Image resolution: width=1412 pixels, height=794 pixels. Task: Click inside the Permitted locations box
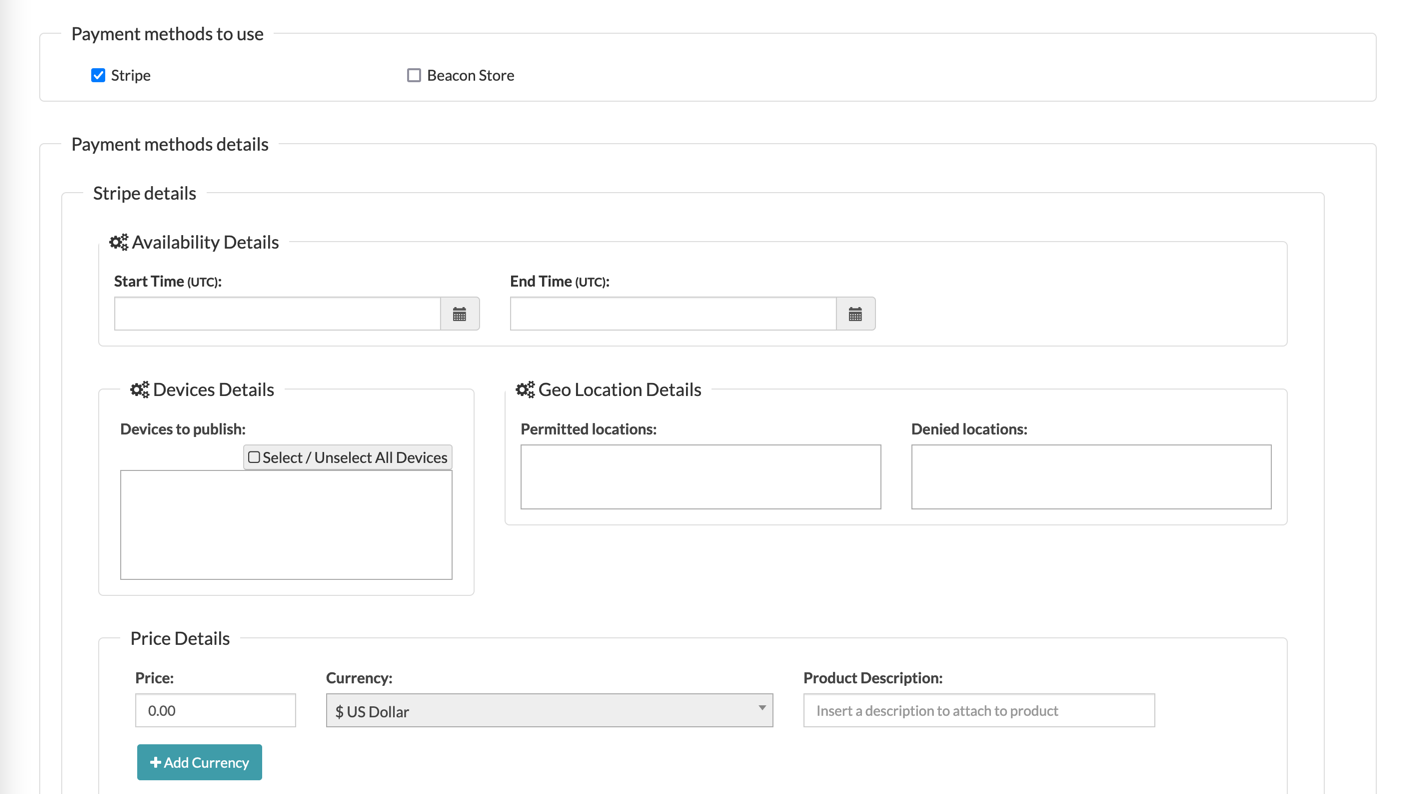click(701, 477)
